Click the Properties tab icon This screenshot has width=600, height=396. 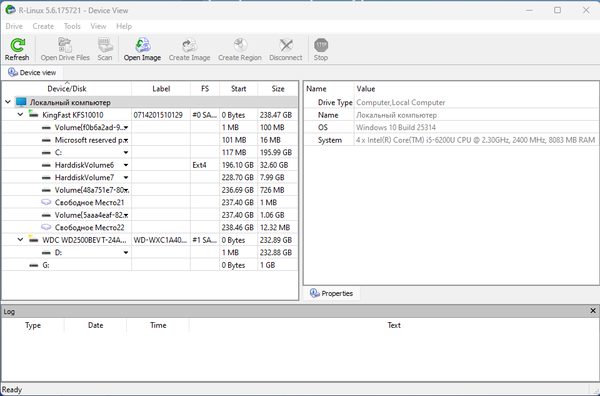[315, 293]
